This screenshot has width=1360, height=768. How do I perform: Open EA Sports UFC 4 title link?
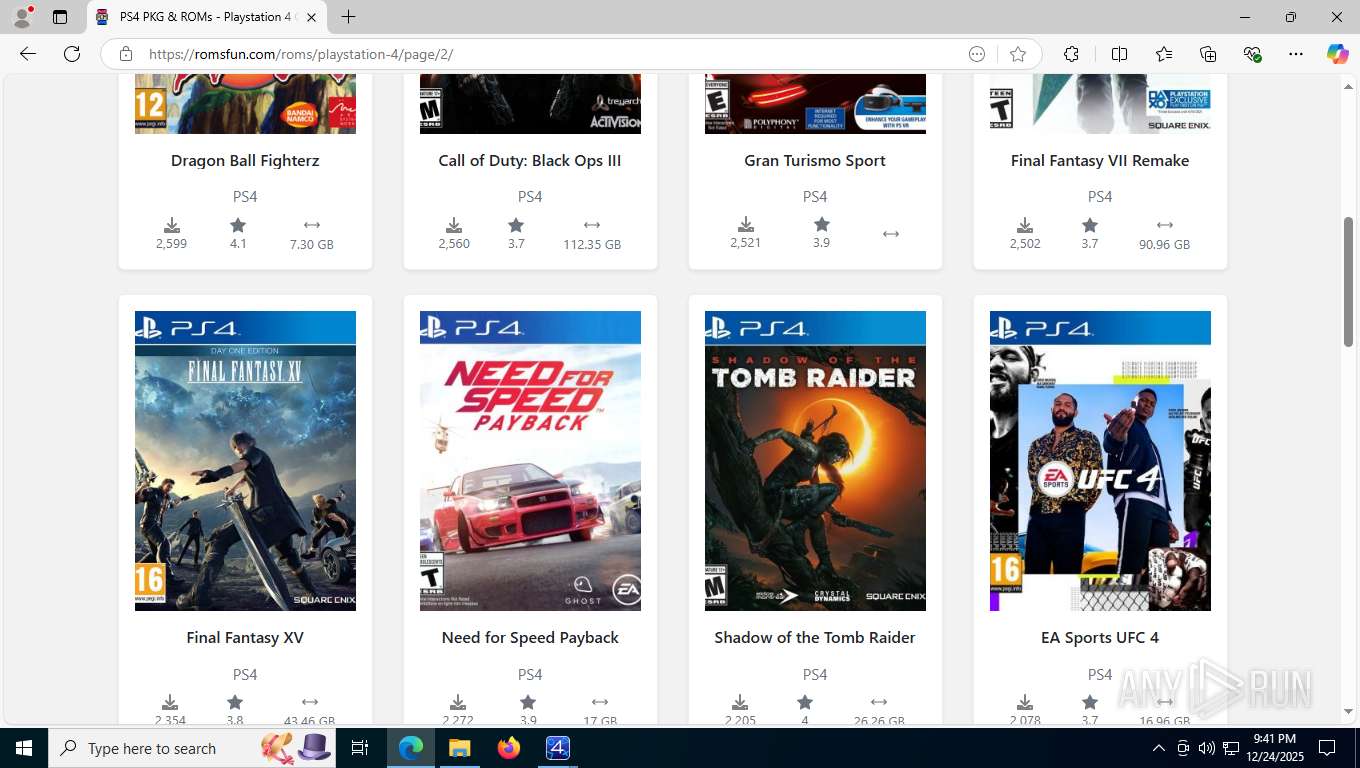click(x=1100, y=637)
